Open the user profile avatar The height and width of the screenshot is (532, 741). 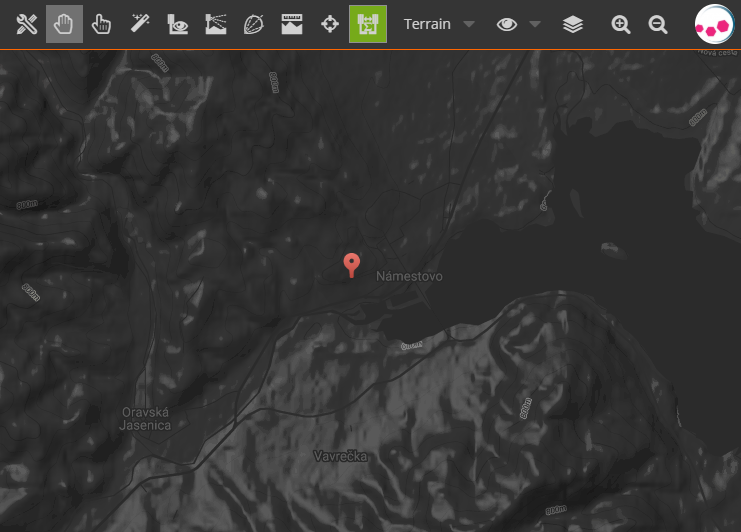pyautogui.click(x=714, y=25)
